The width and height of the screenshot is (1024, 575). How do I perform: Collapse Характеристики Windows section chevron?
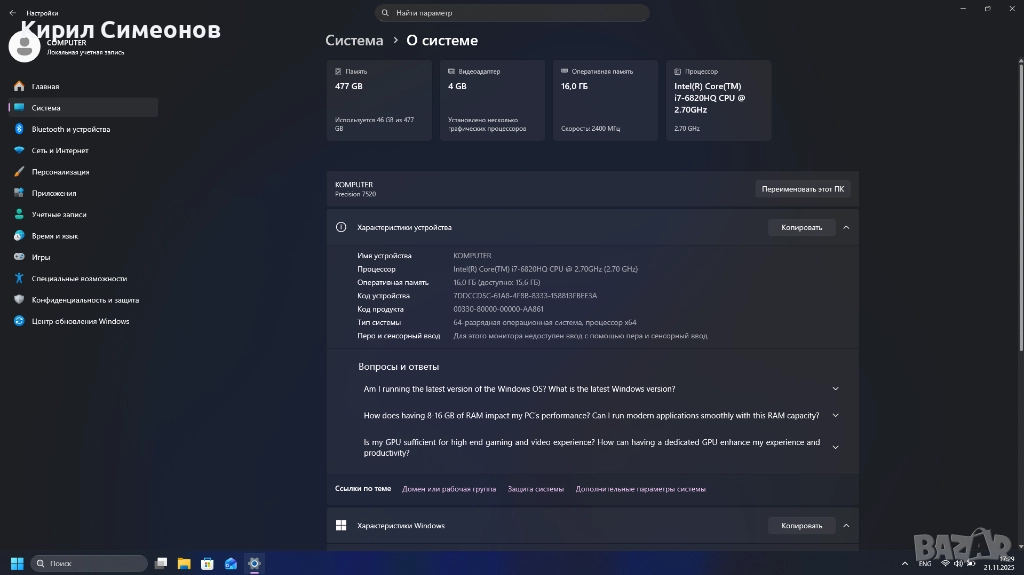click(x=846, y=526)
